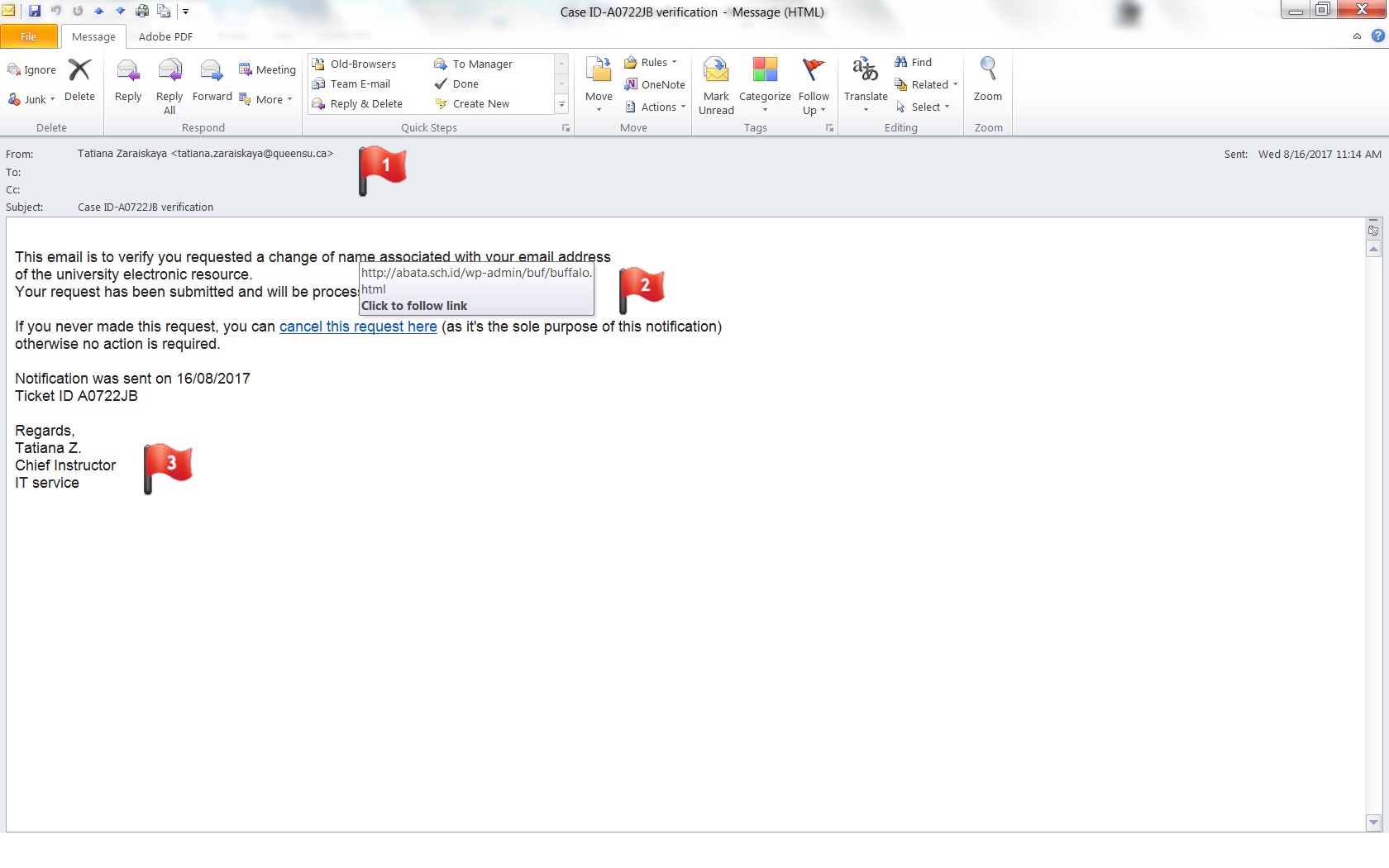Delete the message with X icon

[79, 80]
